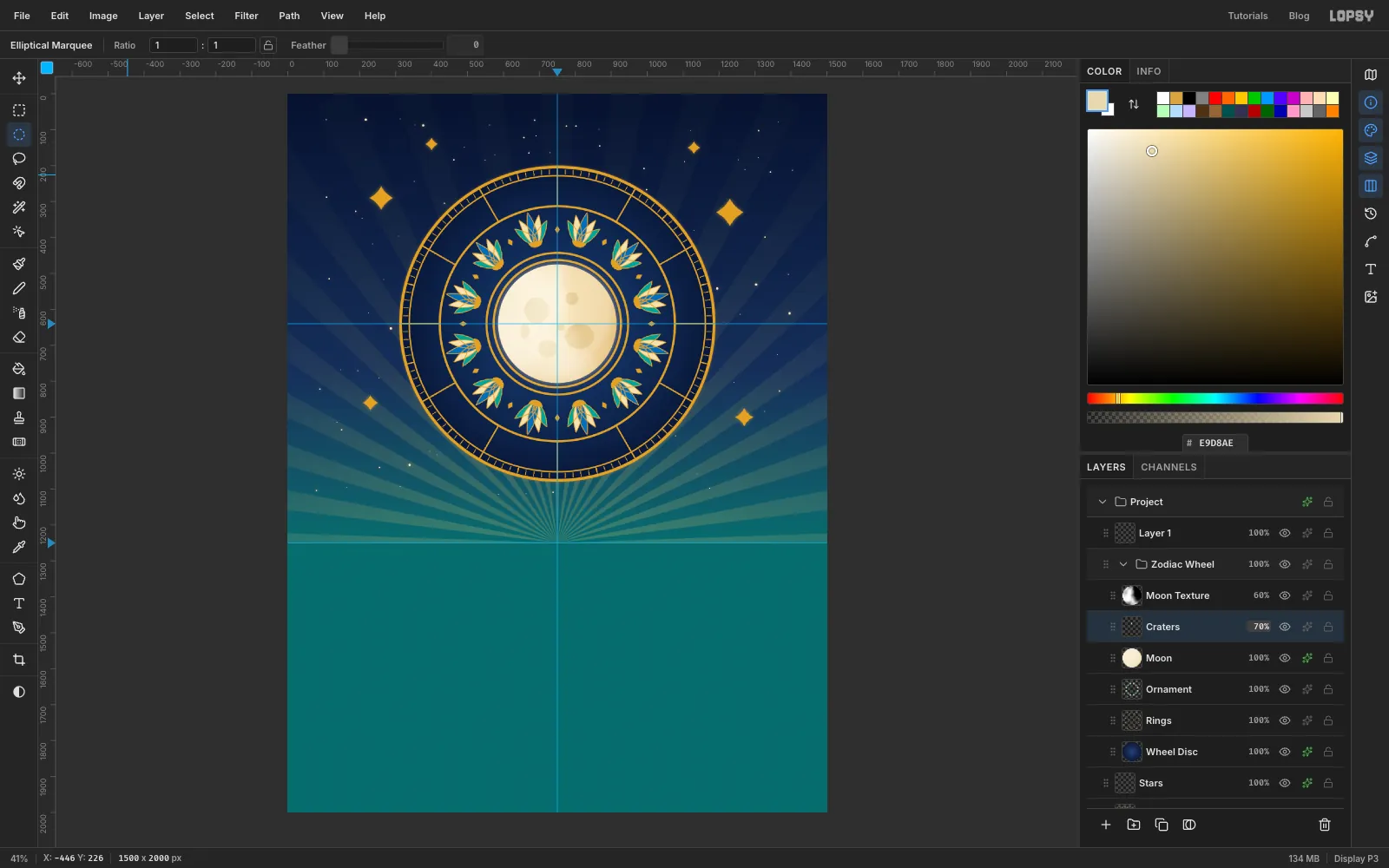
Task: Click the hex color field E9D8AE
Action: click(1215, 443)
